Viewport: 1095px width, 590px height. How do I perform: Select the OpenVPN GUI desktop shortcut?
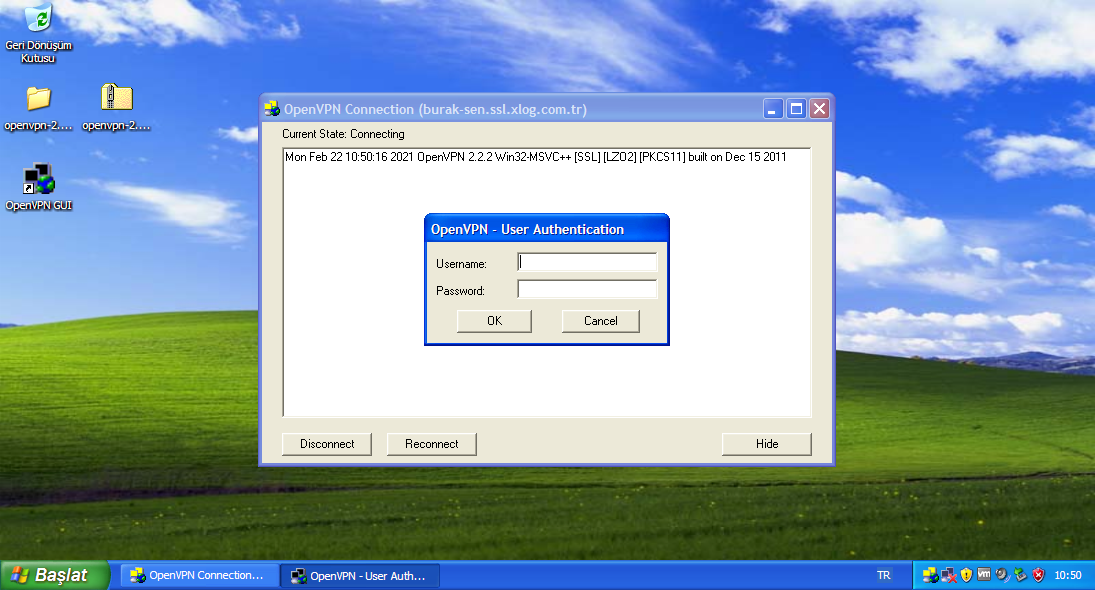tap(38, 187)
